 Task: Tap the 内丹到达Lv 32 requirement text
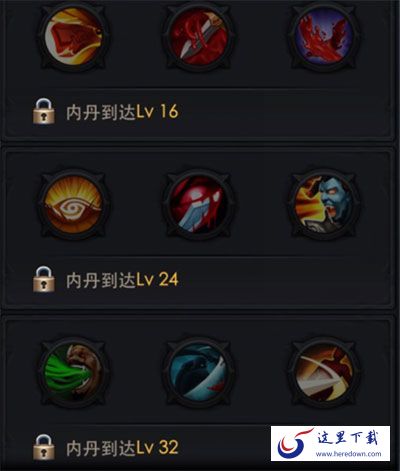point(122,448)
